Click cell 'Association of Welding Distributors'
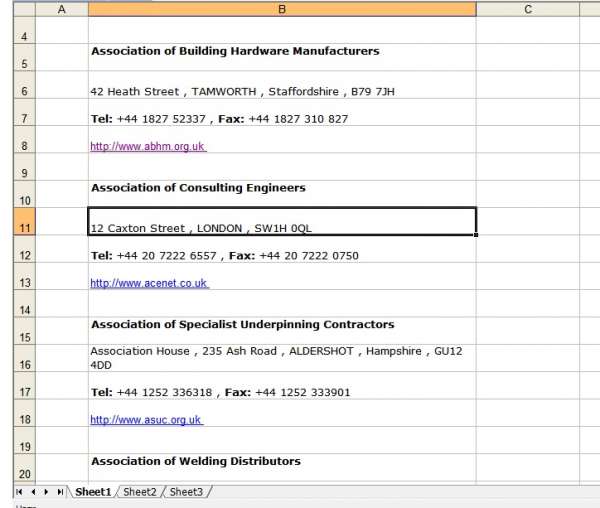600x508 pixels. click(282, 468)
